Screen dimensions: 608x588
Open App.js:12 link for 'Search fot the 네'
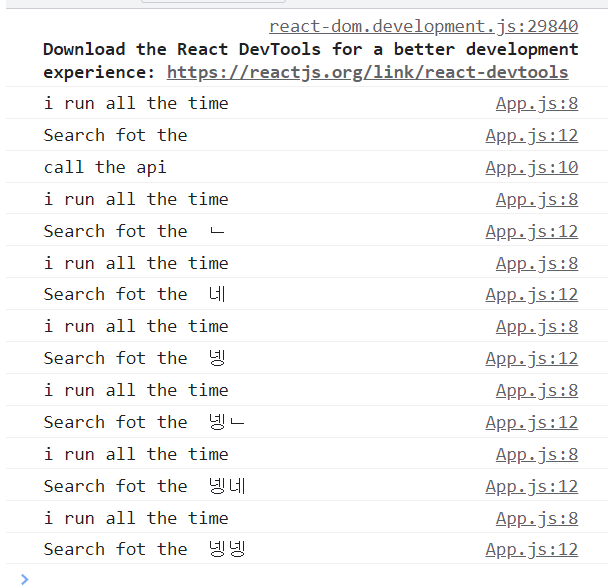532,294
